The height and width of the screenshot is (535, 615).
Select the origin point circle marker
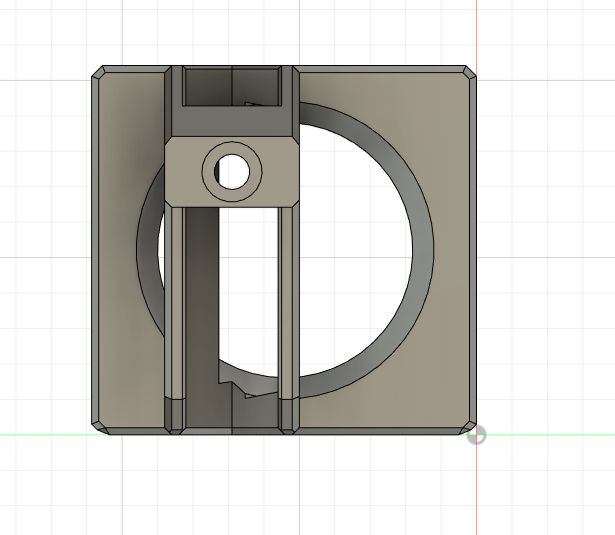point(477,435)
